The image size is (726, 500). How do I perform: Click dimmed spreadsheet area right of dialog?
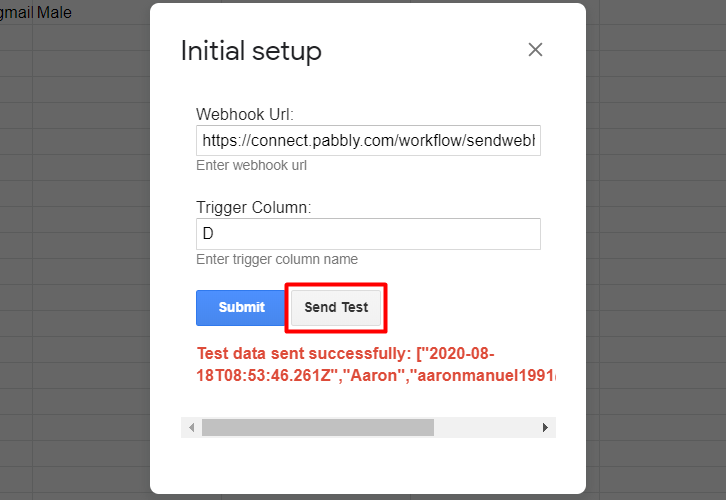[655, 250]
